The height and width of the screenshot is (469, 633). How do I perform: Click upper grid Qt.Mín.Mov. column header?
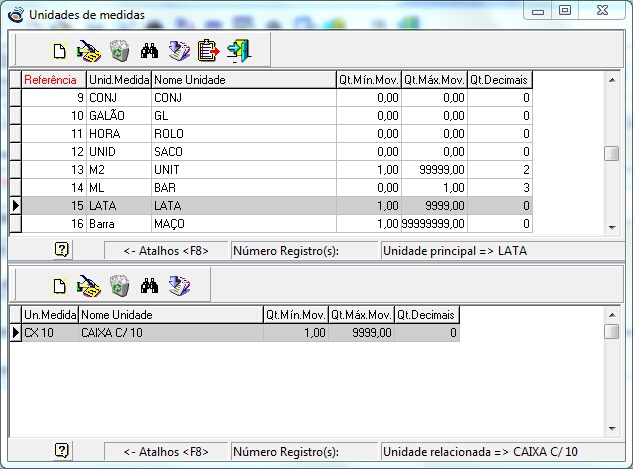(x=369, y=80)
